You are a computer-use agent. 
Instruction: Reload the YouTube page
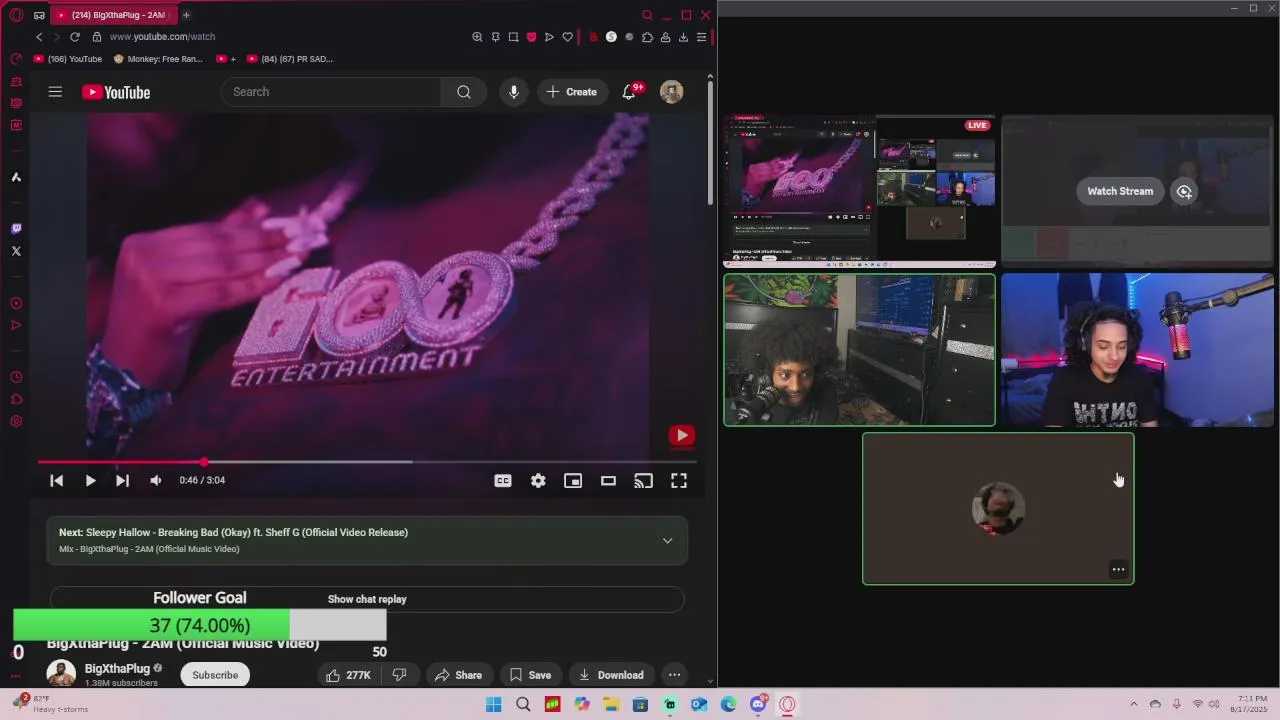point(74,37)
